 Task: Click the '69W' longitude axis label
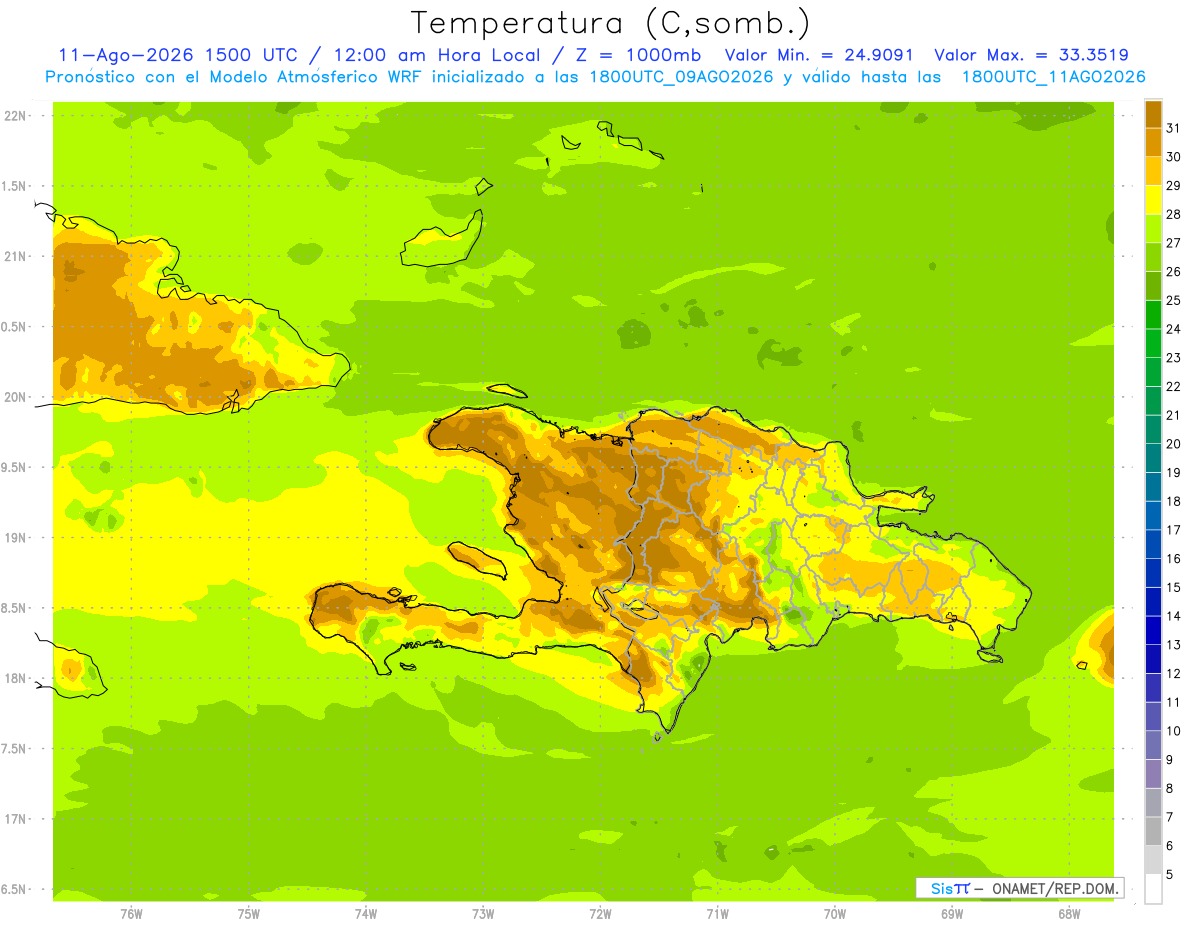(x=952, y=913)
